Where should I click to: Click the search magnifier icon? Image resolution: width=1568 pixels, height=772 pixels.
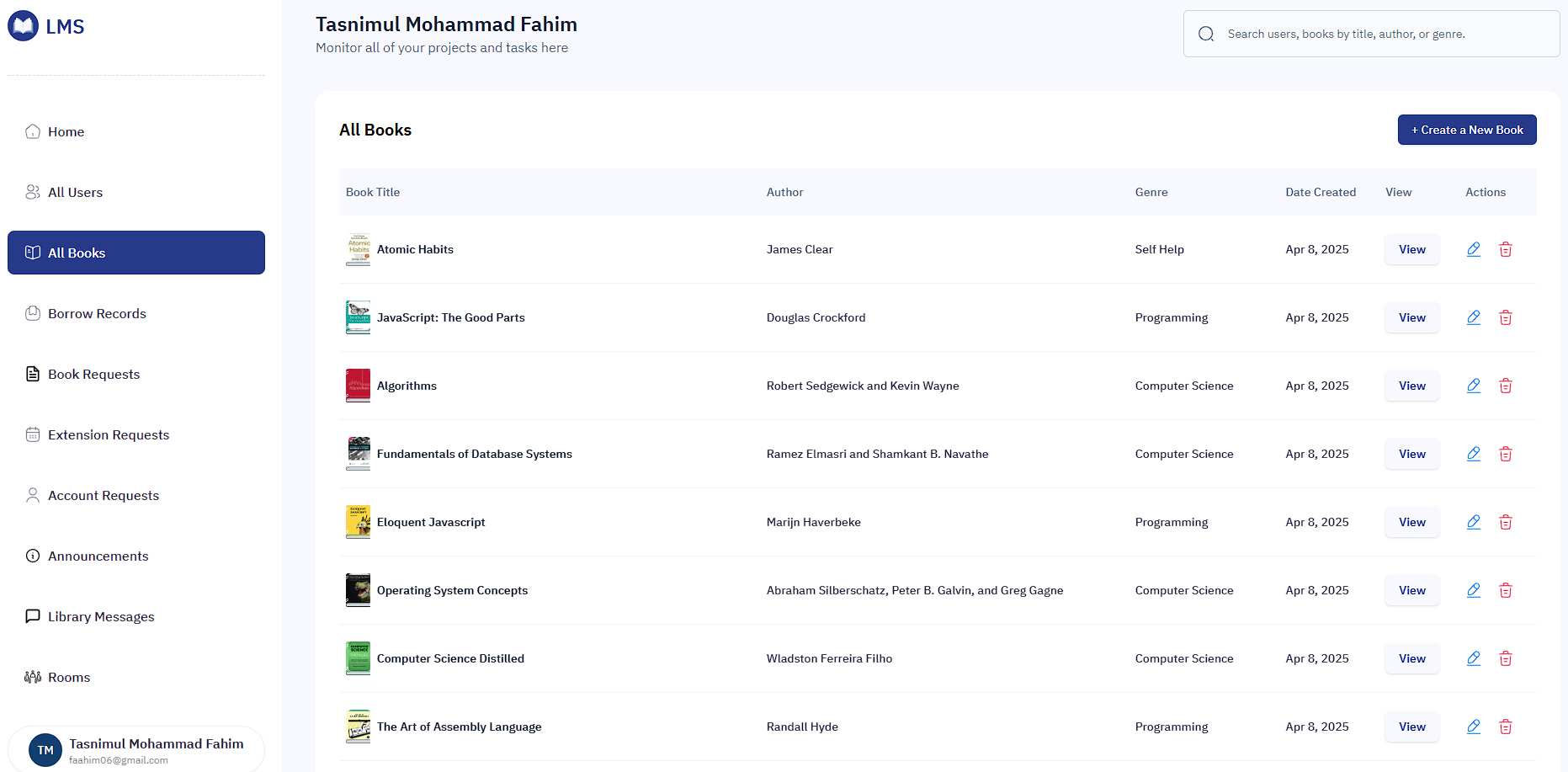[x=1206, y=34]
